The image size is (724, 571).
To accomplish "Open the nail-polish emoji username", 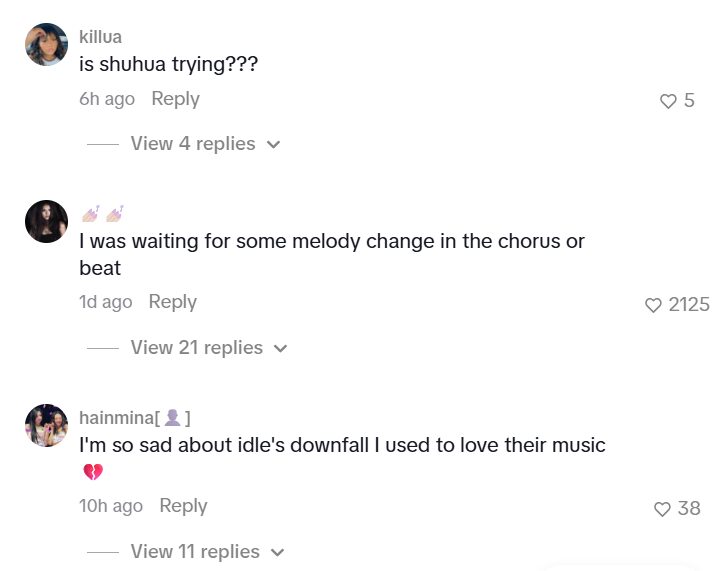I will click(x=102, y=214).
